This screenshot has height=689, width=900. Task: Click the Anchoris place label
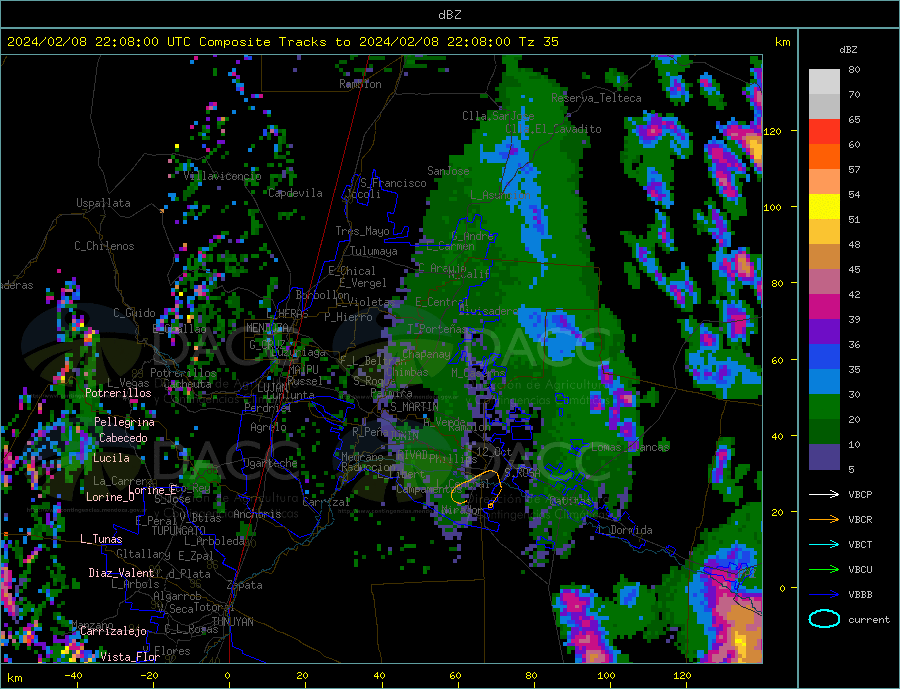click(257, 514)
